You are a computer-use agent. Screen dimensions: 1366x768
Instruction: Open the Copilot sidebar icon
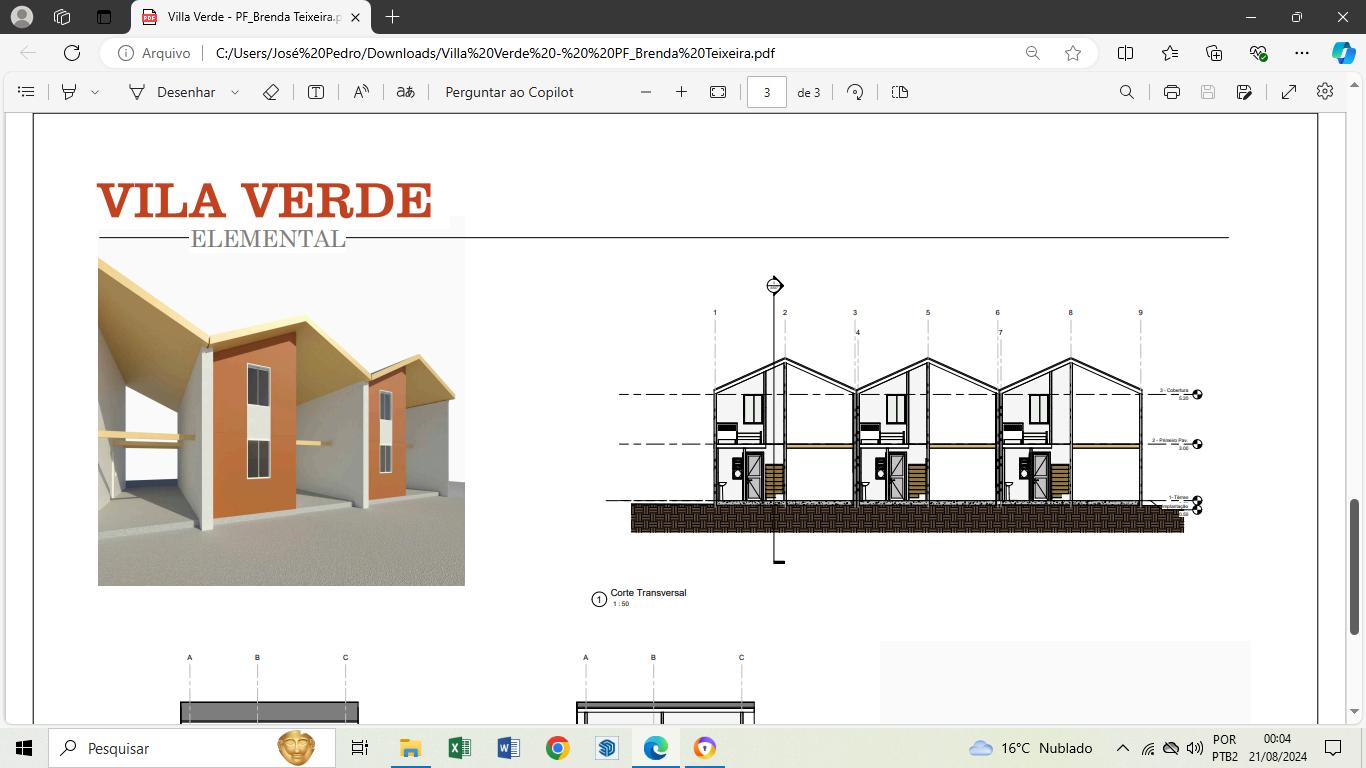point(1343,53)
